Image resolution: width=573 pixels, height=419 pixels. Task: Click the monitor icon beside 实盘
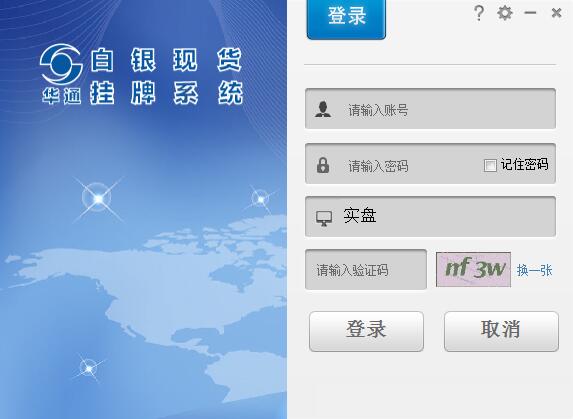(324, 218)
